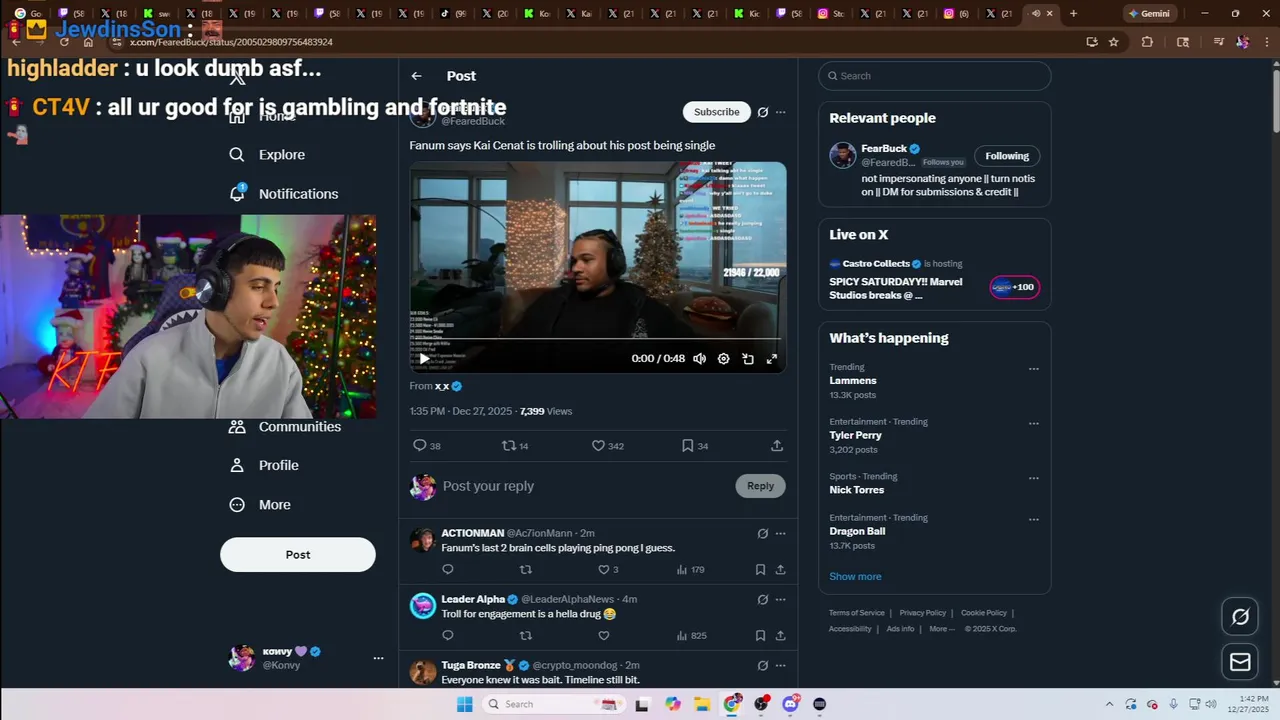Click Show more under What's happening
This screenshot has height=720, width=1280.
(855, 577)
